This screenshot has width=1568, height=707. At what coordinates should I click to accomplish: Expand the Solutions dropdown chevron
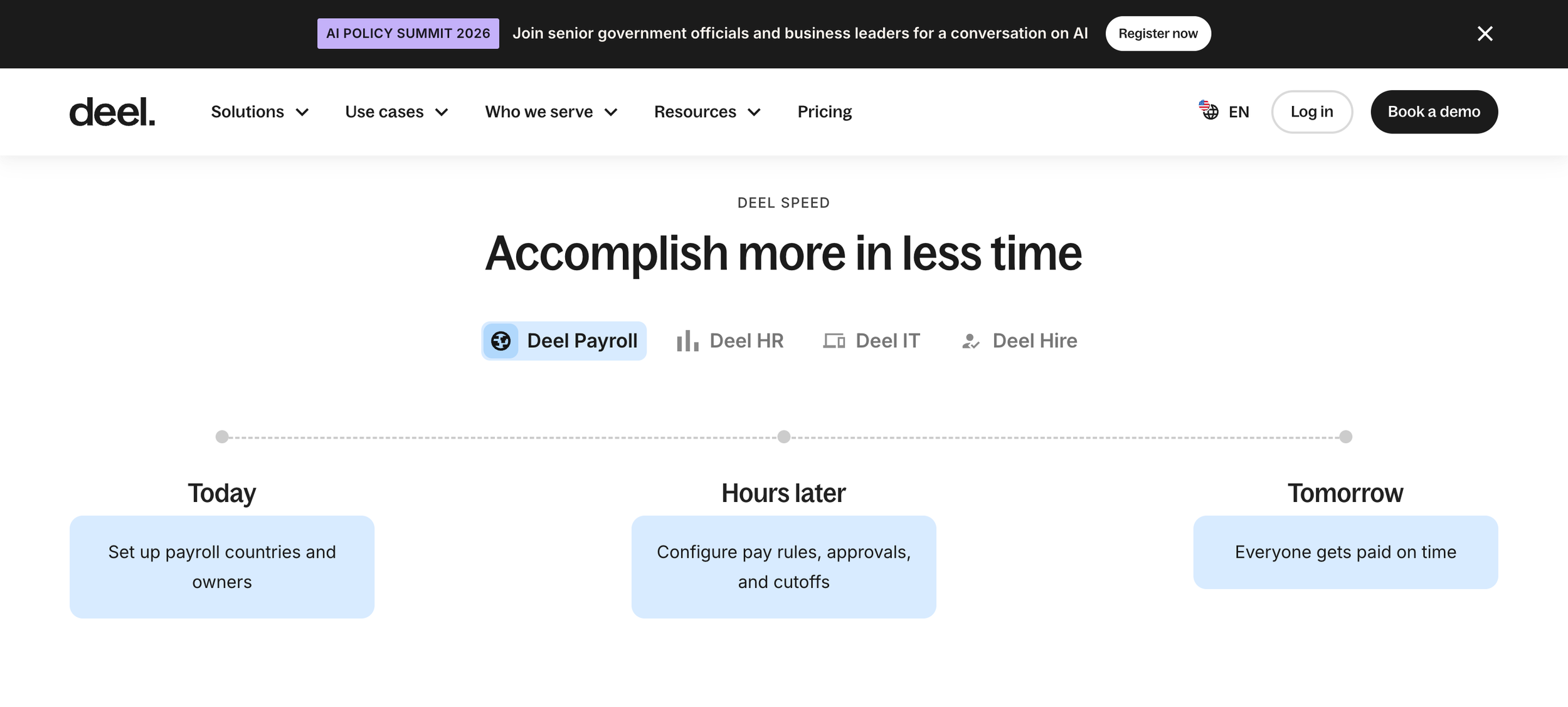302,112
